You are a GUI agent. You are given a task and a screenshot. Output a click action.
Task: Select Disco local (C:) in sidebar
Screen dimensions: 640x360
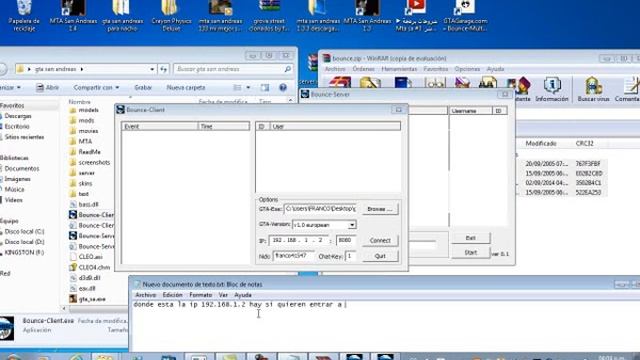(x=24, y=231)
